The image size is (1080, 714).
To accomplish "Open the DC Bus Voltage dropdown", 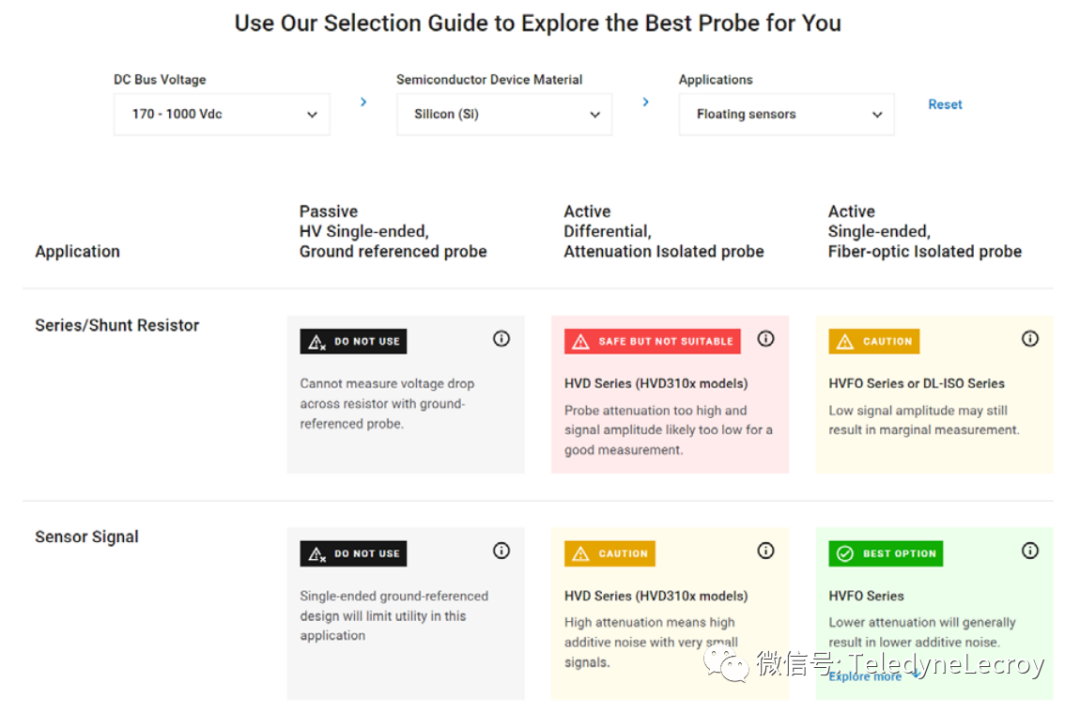I will click(221, 114).
